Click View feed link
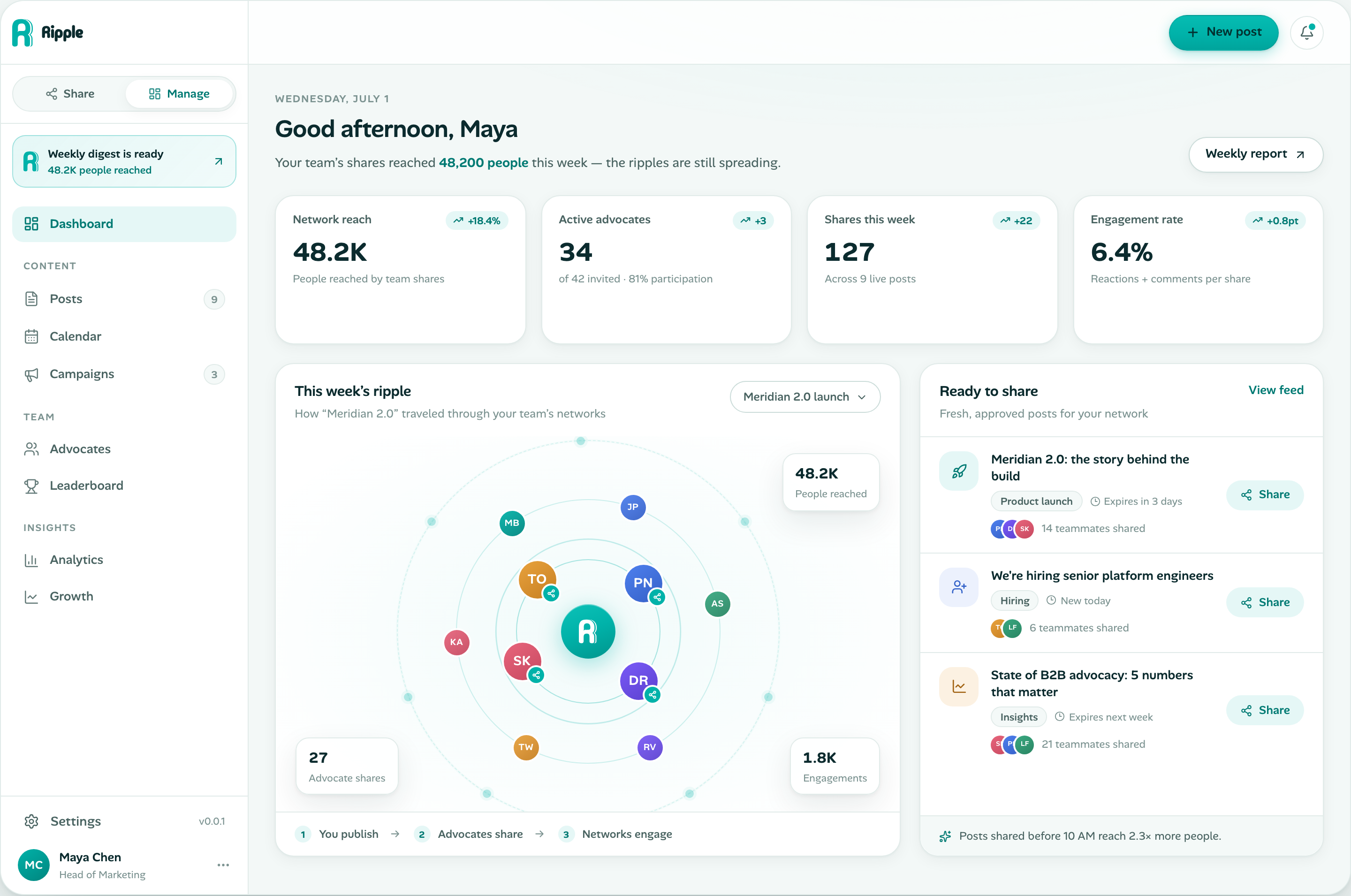This screenshot has height=896, width=1351. pos(1275,390)
